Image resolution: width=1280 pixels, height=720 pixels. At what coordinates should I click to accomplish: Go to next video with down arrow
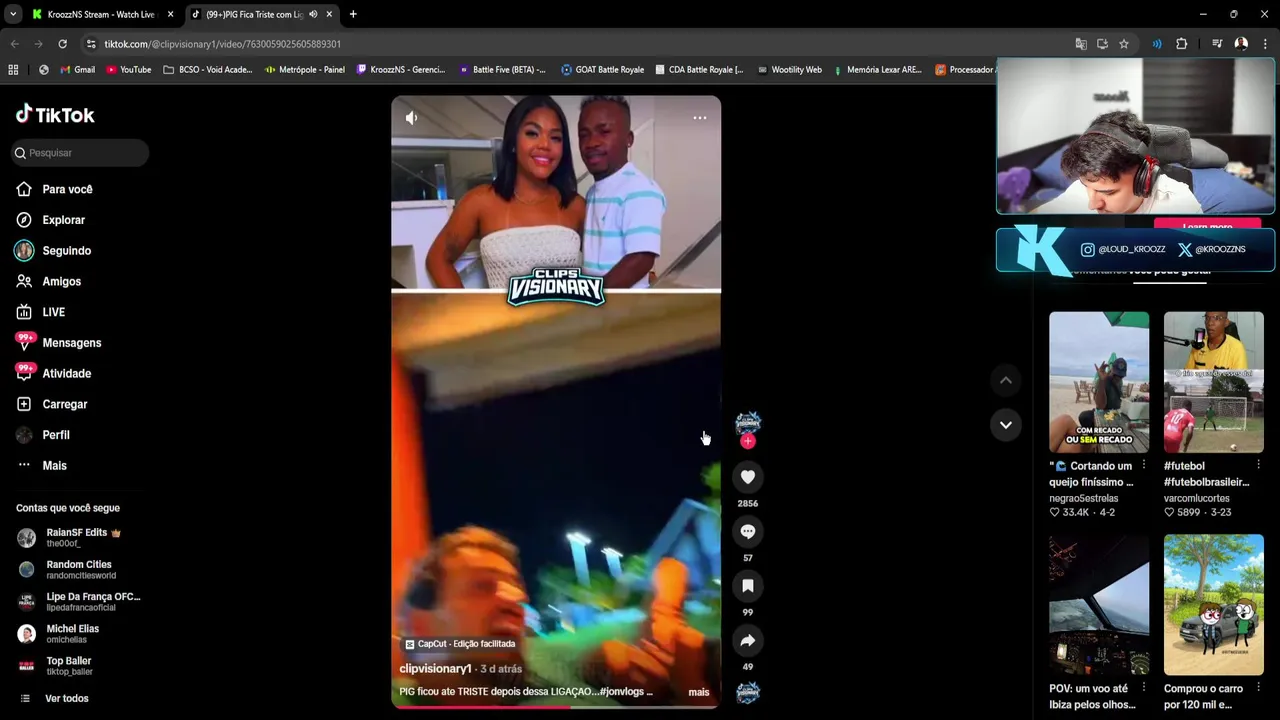click(x=1006, y=425)
